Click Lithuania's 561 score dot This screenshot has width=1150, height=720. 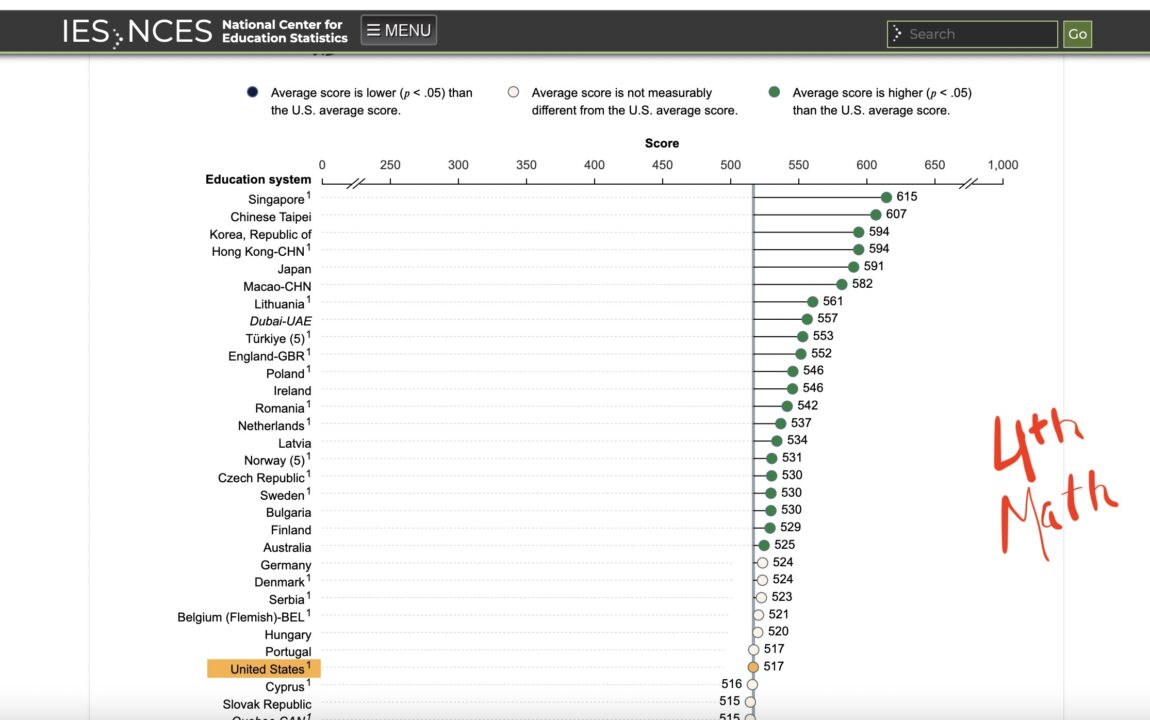pos(812,301)
